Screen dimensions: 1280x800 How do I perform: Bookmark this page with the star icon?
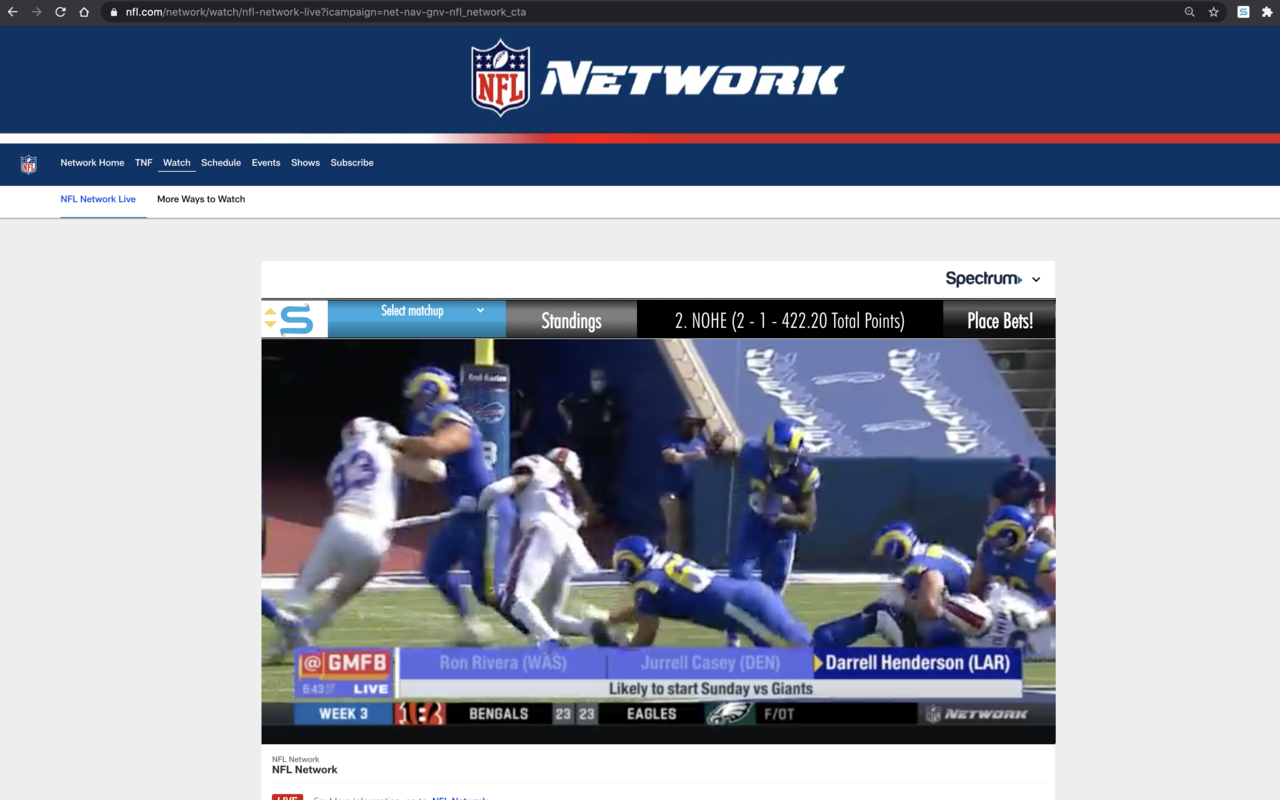(x=1214, y=12)
